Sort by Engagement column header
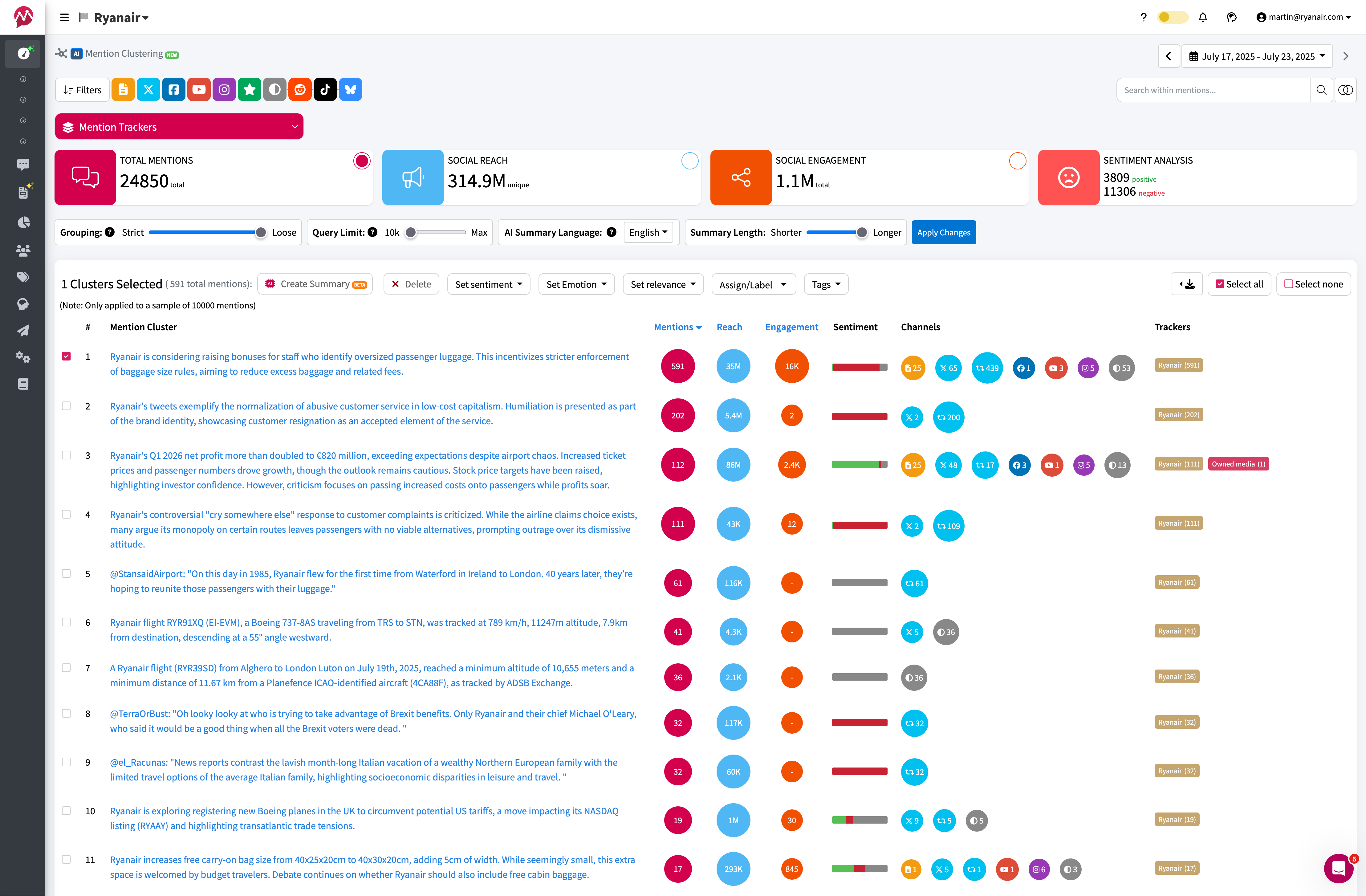 tap(791, 327)
